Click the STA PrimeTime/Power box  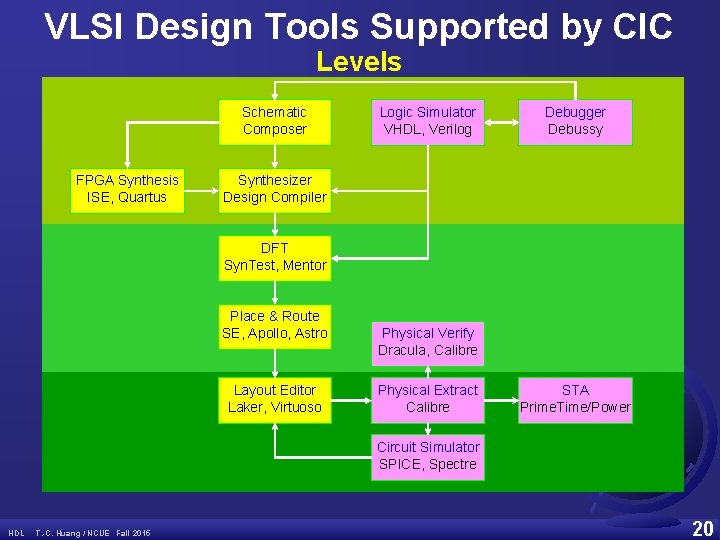(x=575, y=400)
